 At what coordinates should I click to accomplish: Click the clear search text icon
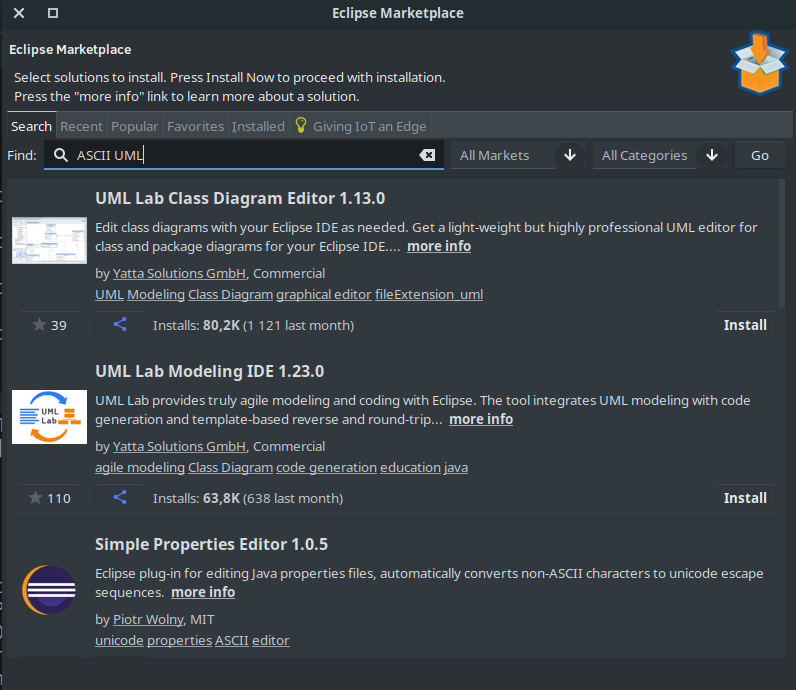pyautogui.click(x=427, y=155)
